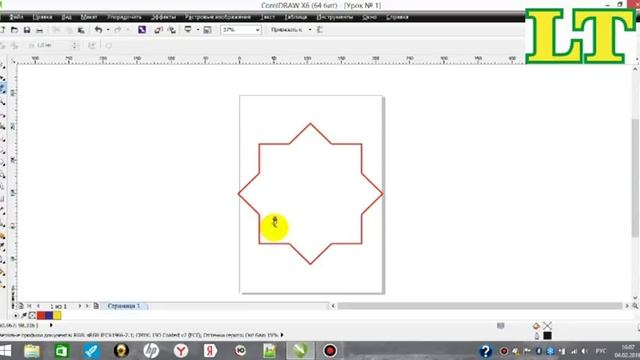Image resolution: width=640 pixels, height=360 pixels.
Task: Click the add page icon before Страница 1
Action: [96, 306]
